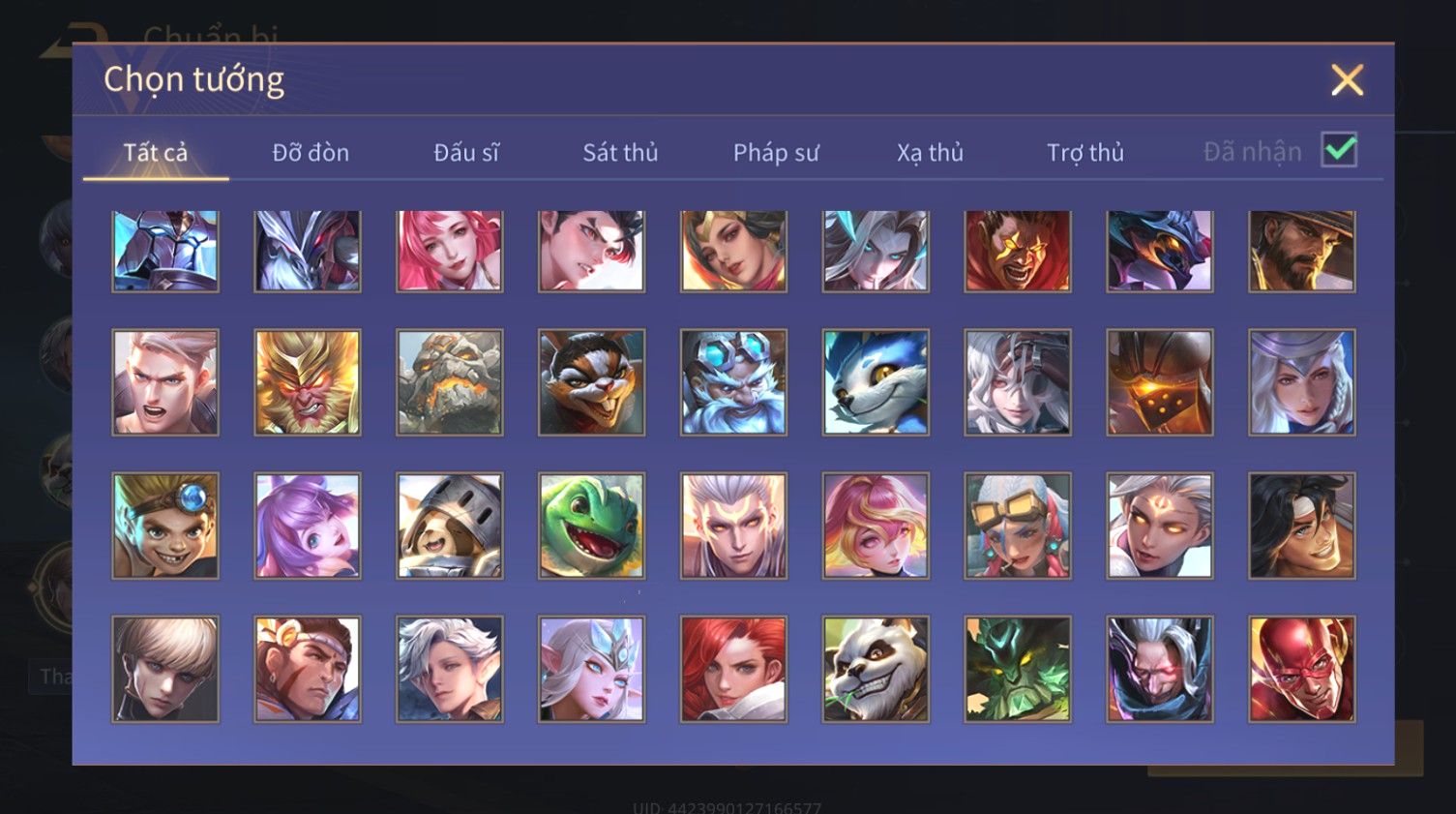Filter heroes by Xạ thủ
Screen dimensions: 1456x814
pos(930,152)
